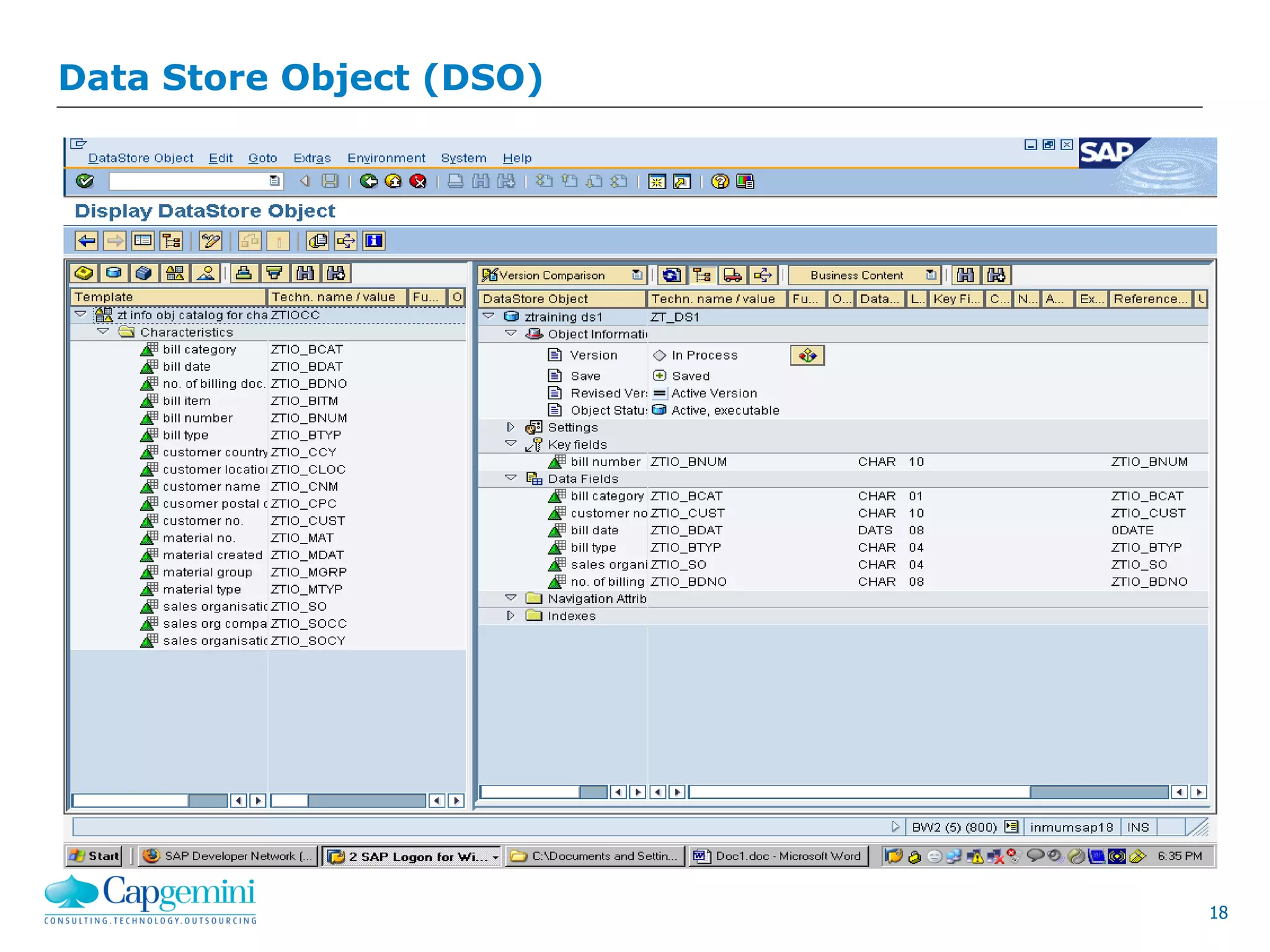Click inside the command input field

(x=189, y=181)
